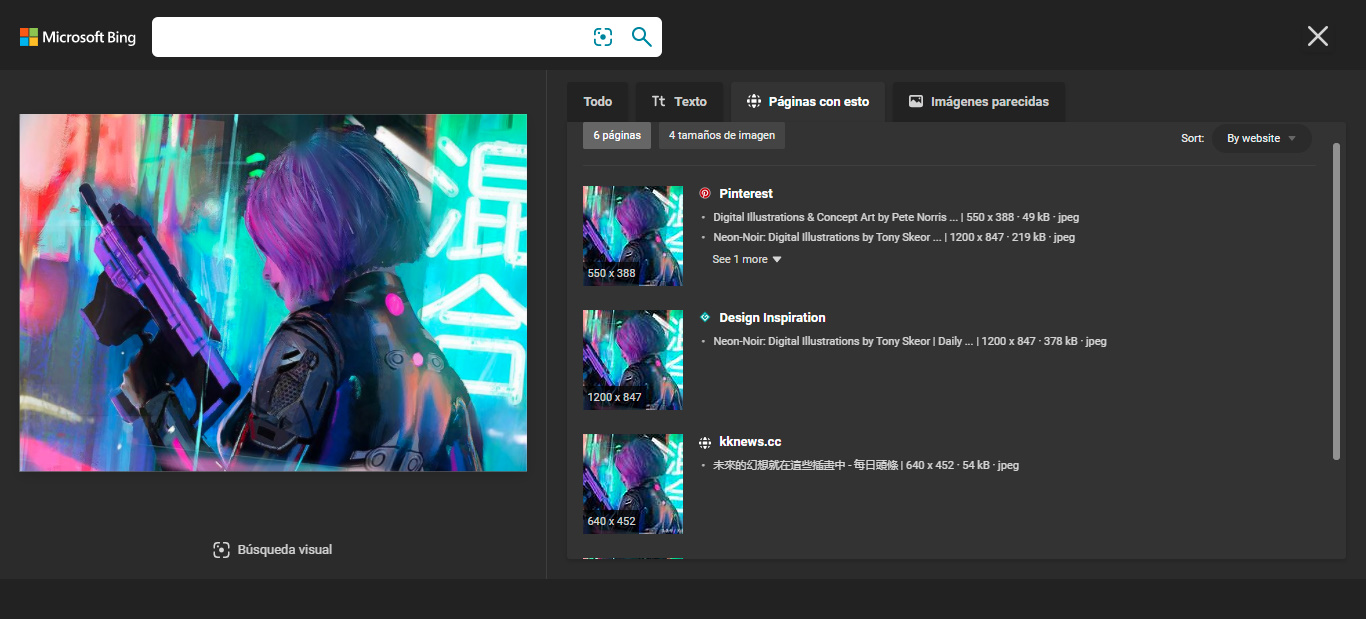Viewport: 1366px width, 619px height.
Task: Open the Sort By website dropdown
Action: [x=1261, y=138]
